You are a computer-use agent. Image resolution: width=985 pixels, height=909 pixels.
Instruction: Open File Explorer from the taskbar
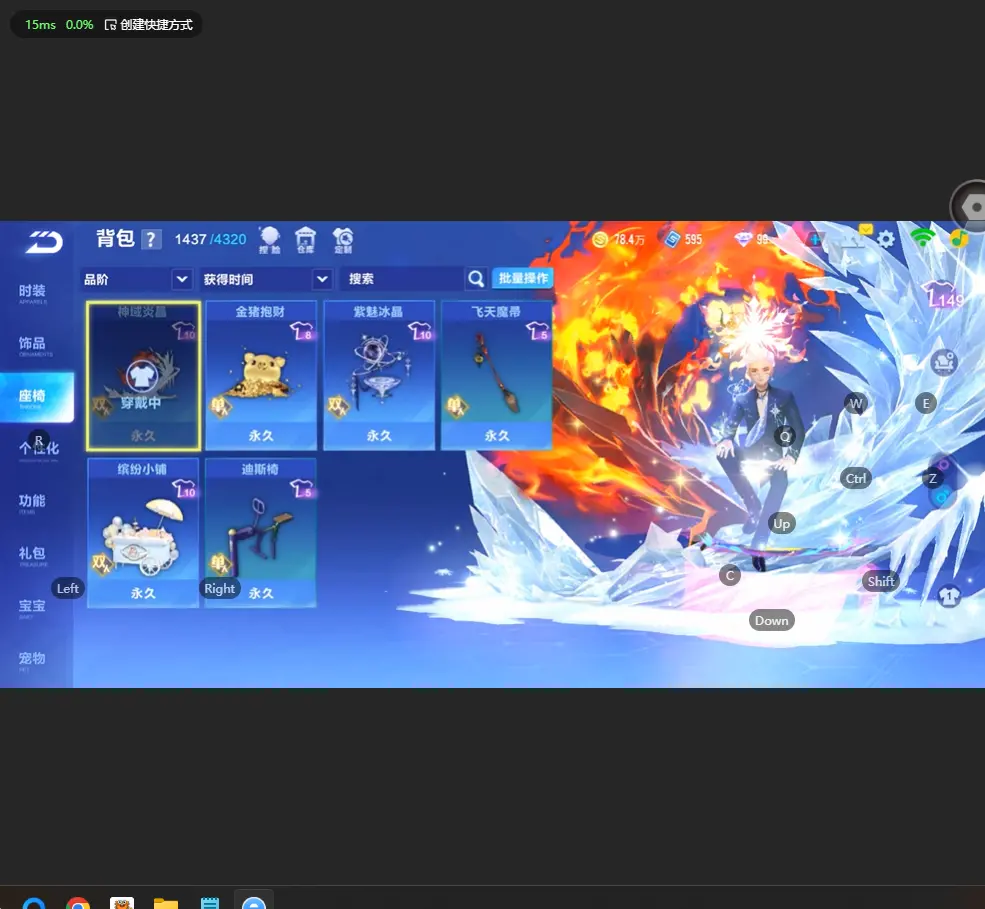pos(166,903)
